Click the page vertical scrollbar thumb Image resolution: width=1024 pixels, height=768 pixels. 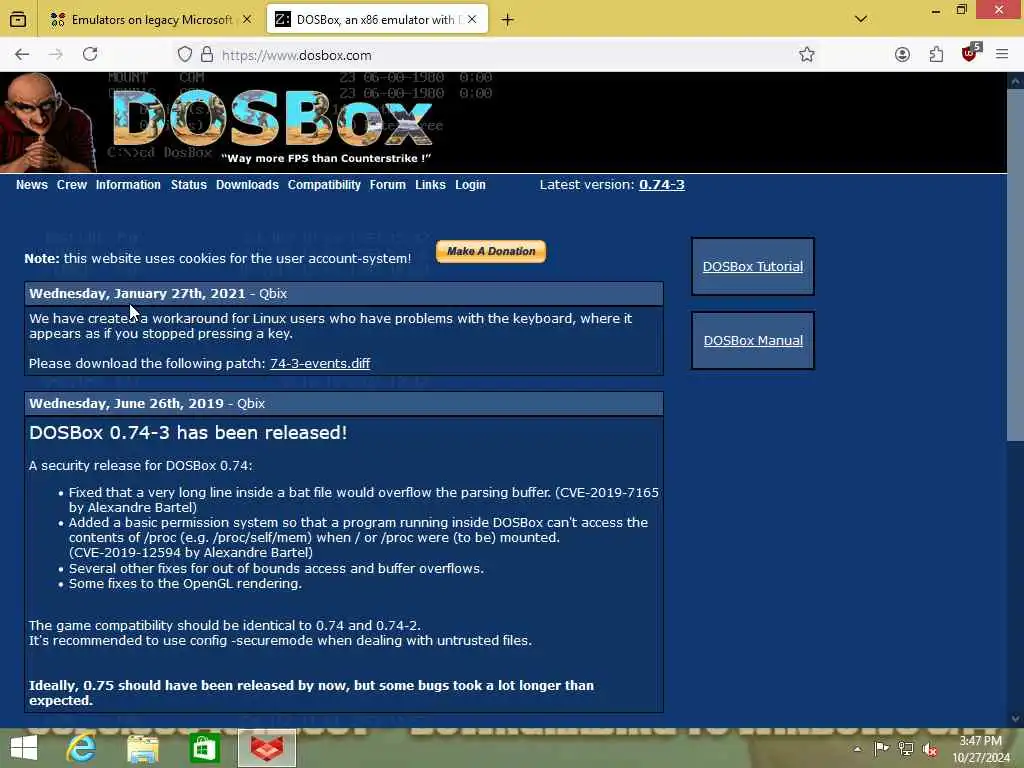pos(1015,264)
